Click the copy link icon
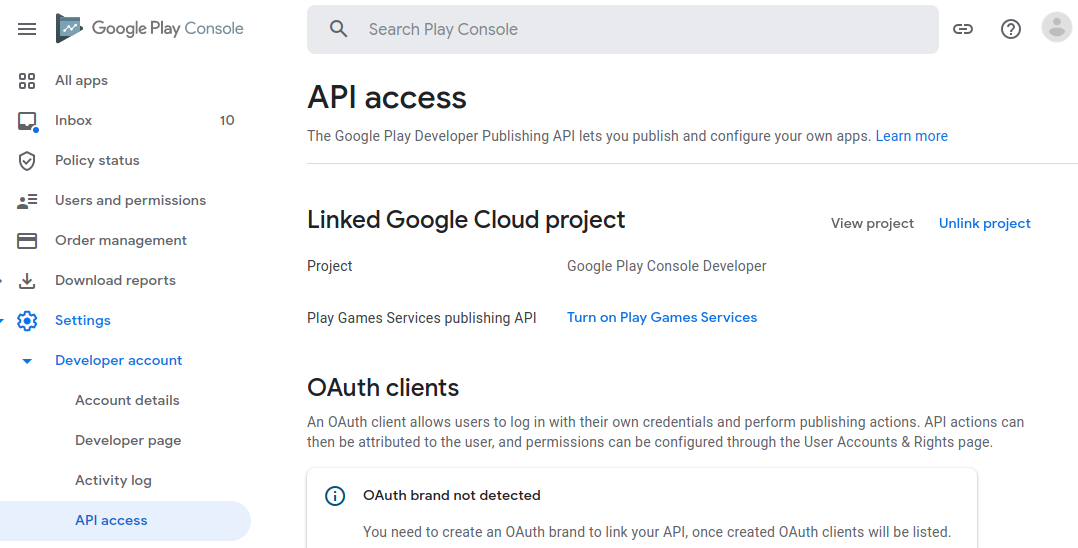 tap(962, 29)
